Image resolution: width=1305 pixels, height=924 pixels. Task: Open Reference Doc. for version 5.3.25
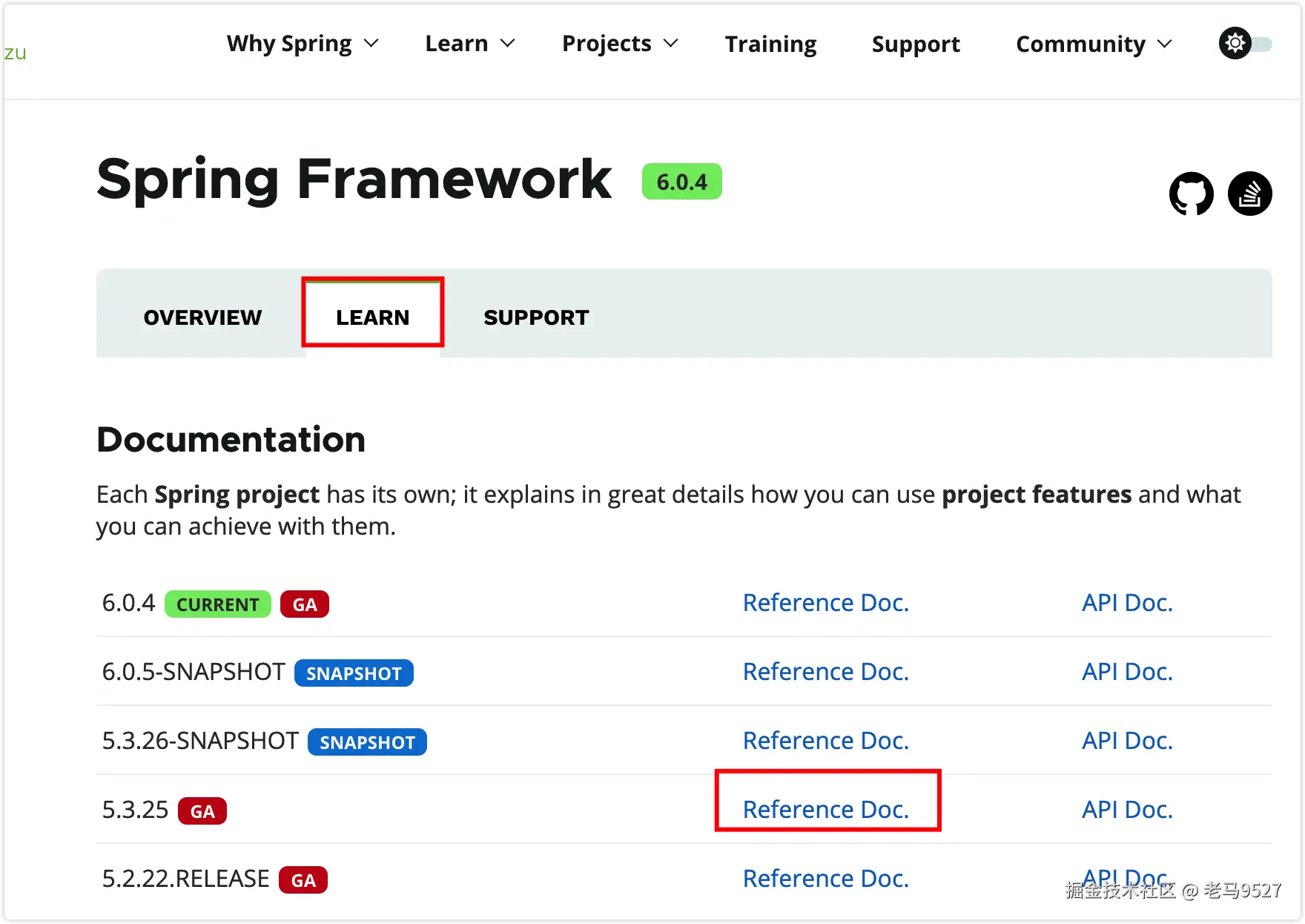826,810
